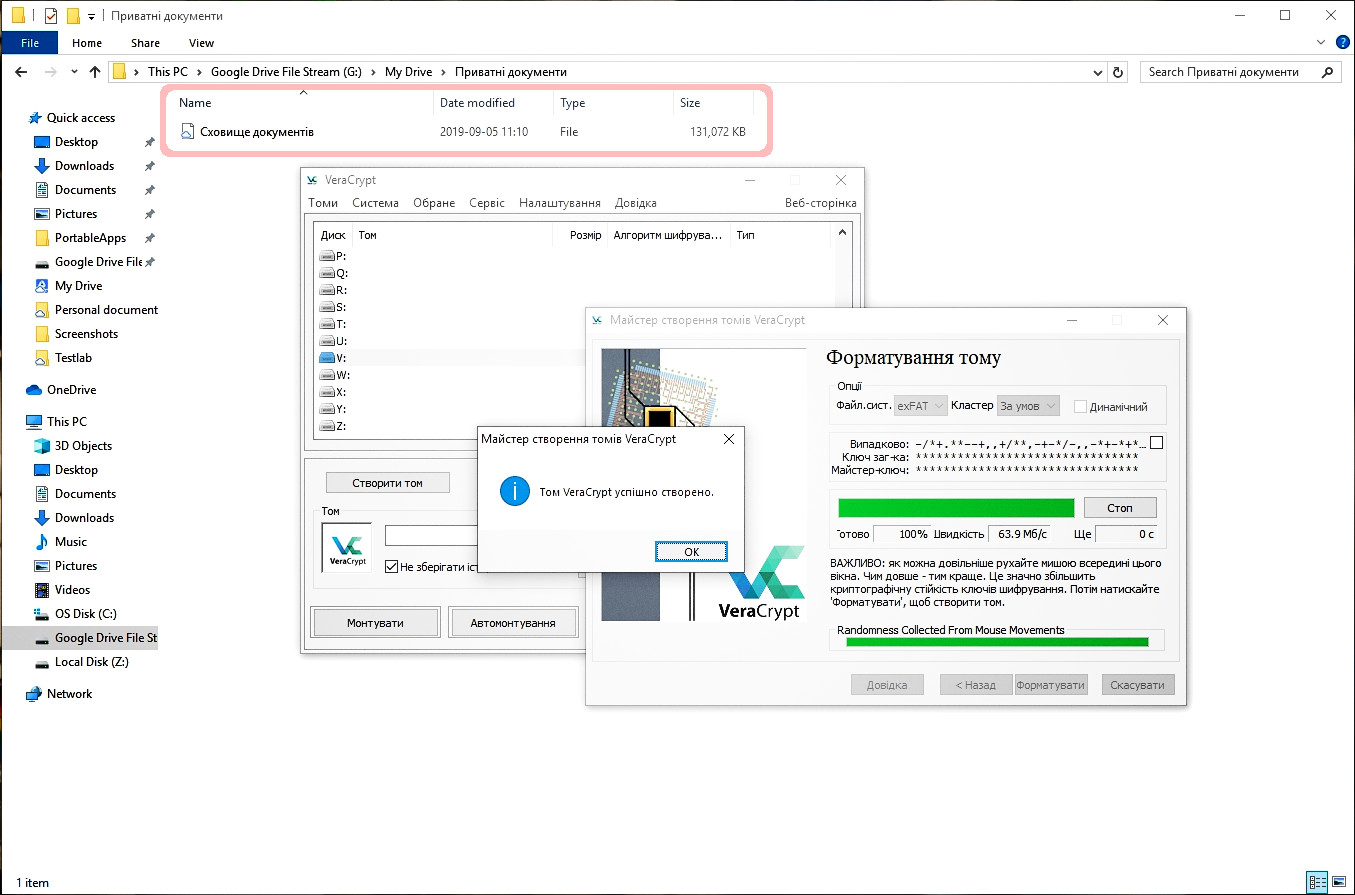Toggle the random pool display checkbox
The height and width of the screenshot is (895, 1355).
pos(1157,442)
